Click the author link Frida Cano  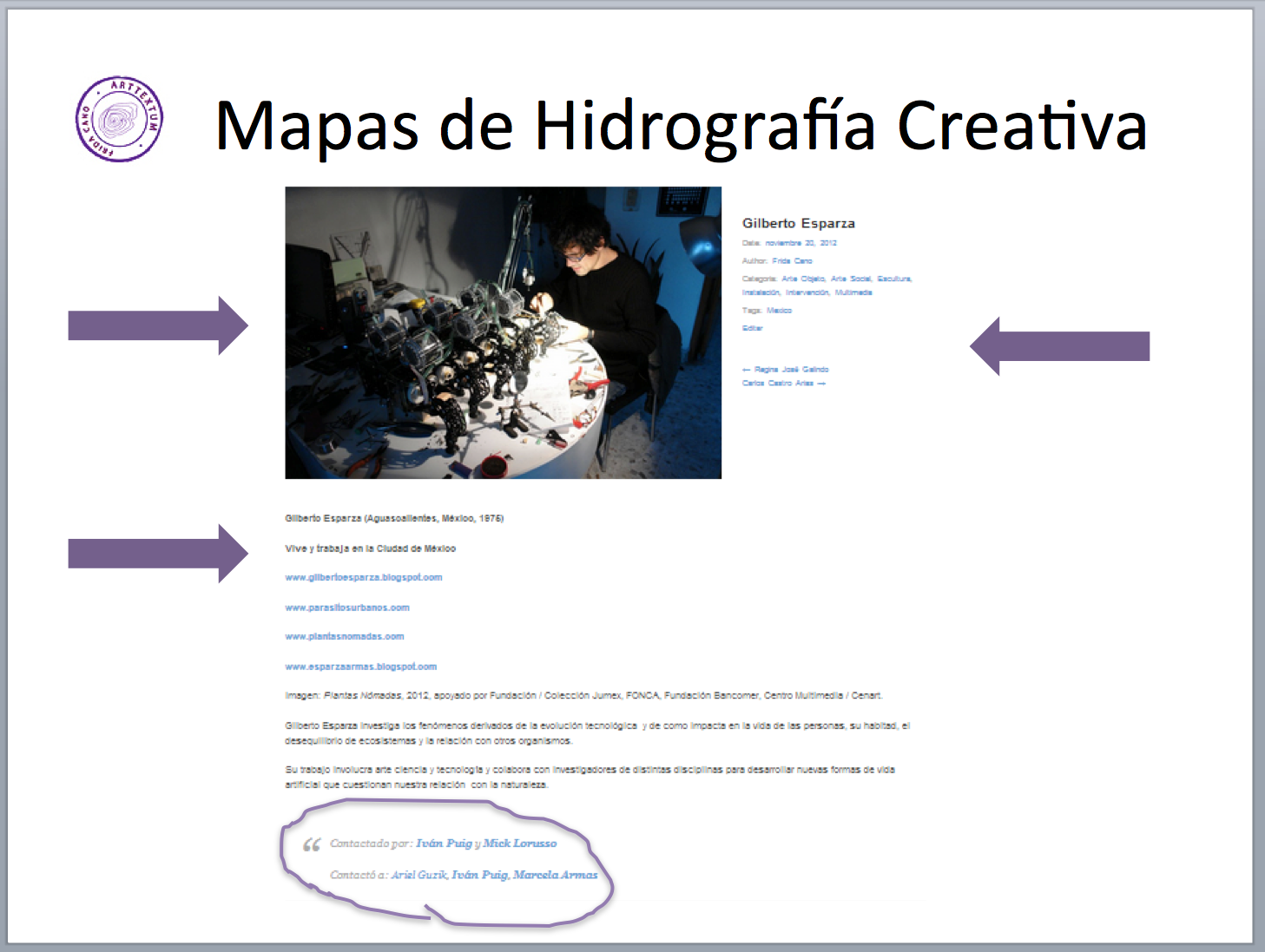click(792, 260)
